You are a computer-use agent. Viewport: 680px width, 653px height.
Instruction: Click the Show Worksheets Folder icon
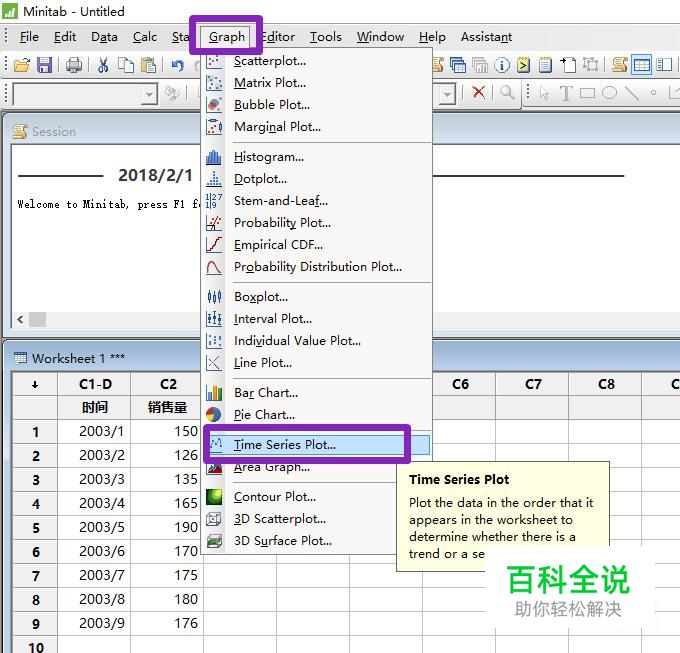458,65
